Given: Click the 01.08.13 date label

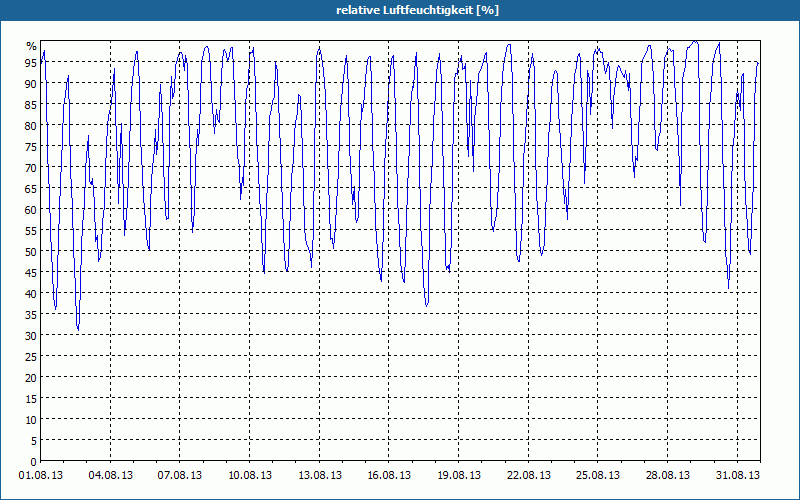Looking at the screenshot, I should point(41,475).
